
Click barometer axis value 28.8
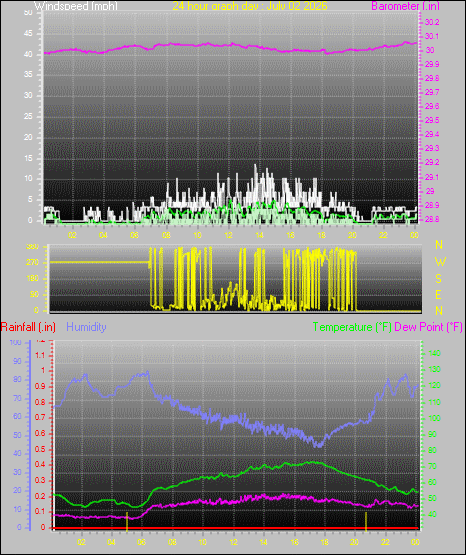(x=432, y=219)
